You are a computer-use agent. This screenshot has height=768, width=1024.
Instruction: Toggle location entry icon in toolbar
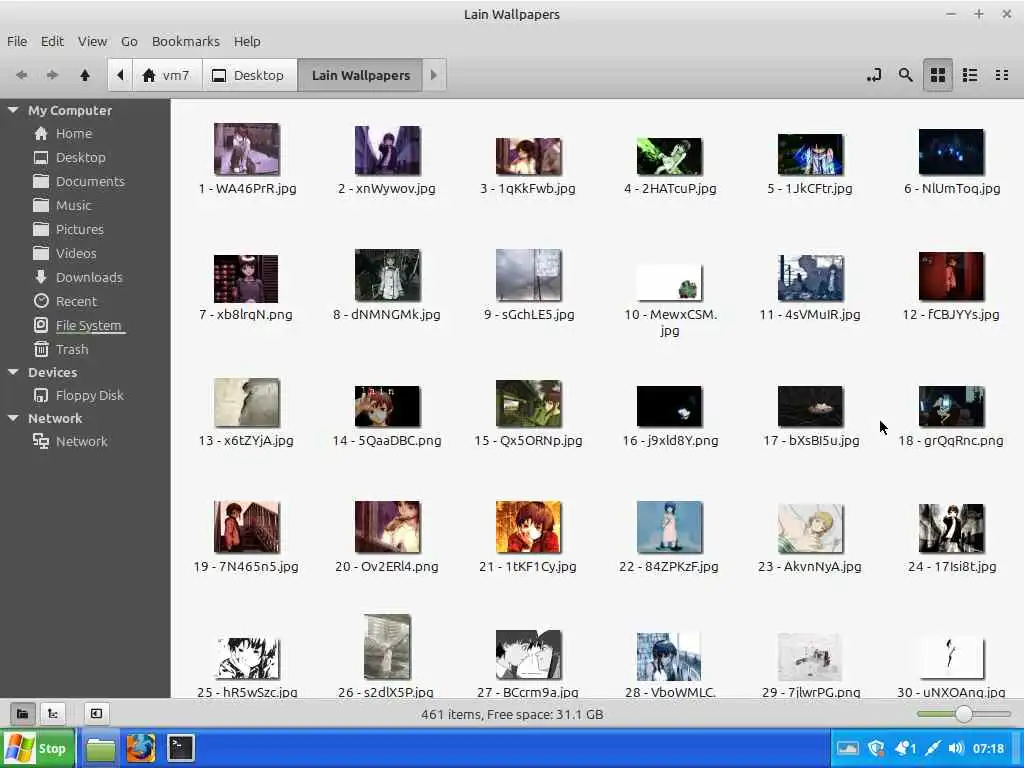click(x=874, y=75)
